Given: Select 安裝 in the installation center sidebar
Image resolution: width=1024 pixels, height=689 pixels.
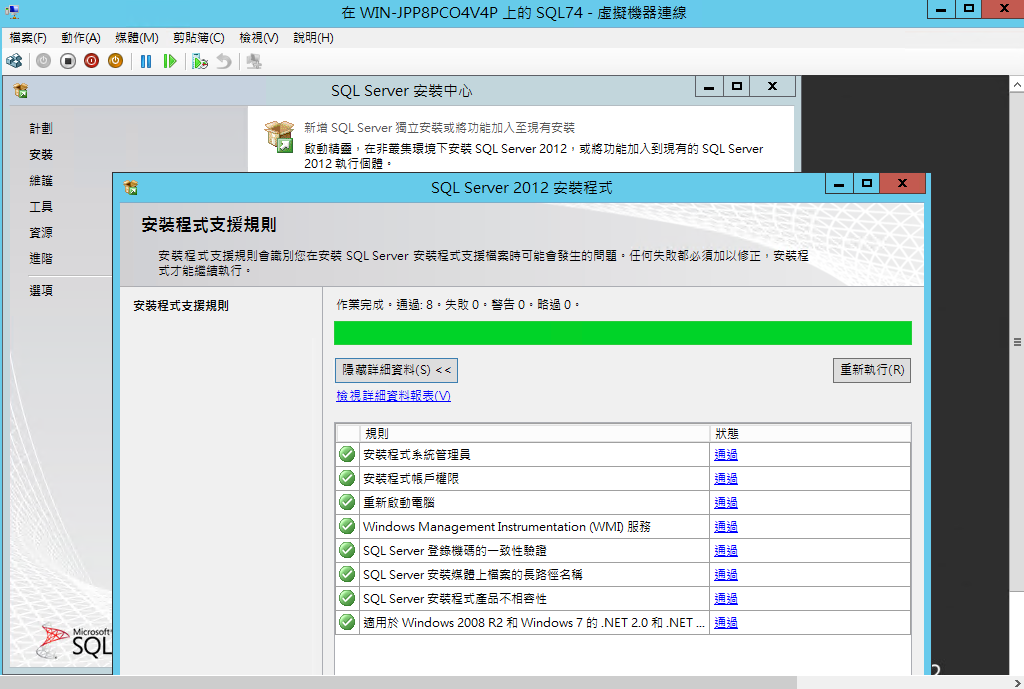Looking at the screenshot, I should click(x=41, y=155).
